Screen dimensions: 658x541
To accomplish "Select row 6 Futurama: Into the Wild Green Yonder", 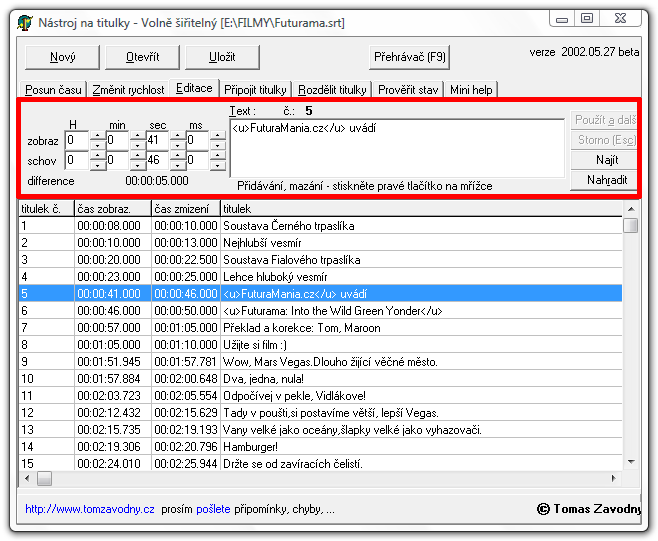I will (321, 311).
